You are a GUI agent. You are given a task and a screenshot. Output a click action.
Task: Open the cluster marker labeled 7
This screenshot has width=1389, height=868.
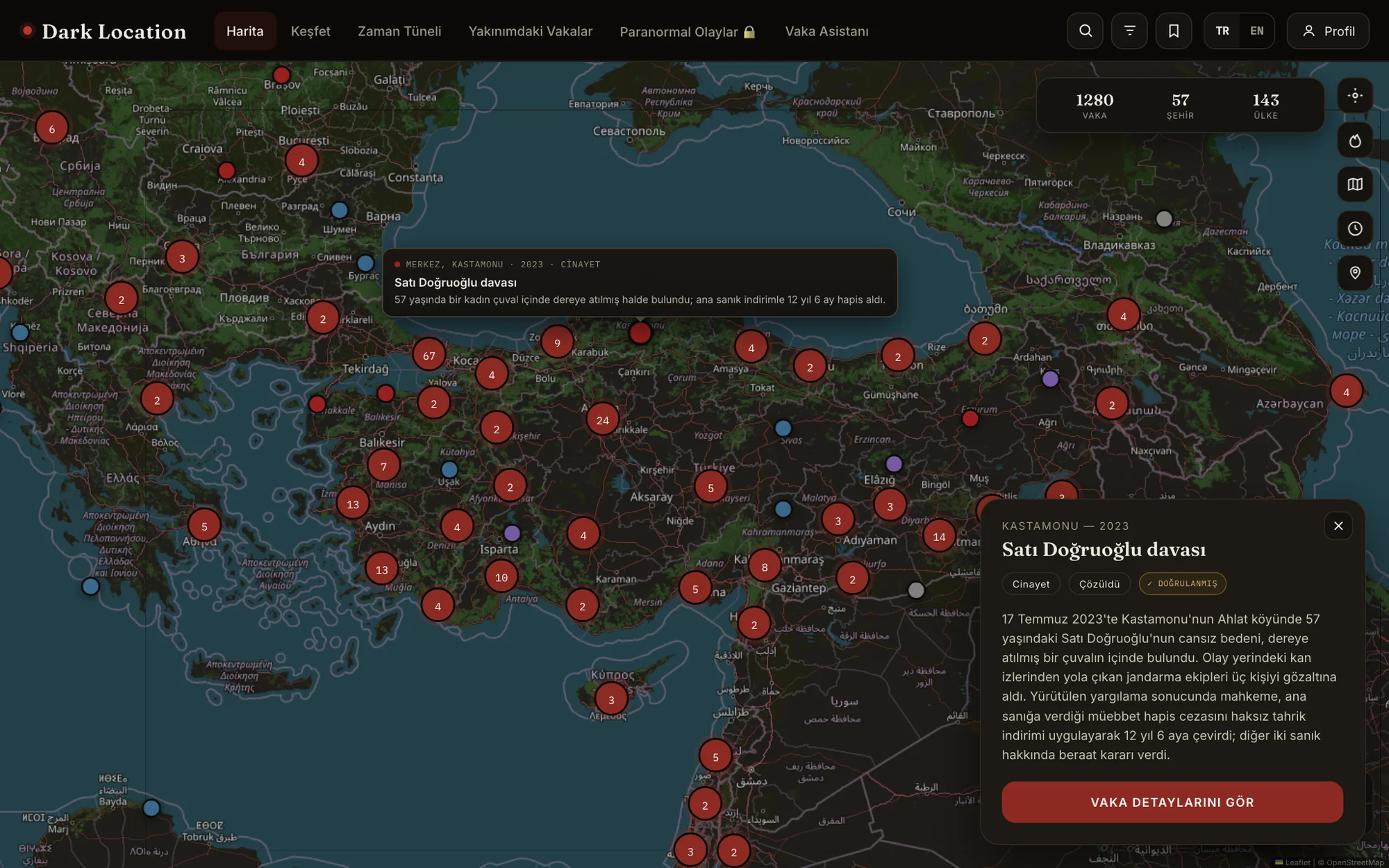click(x=383, y=467)
